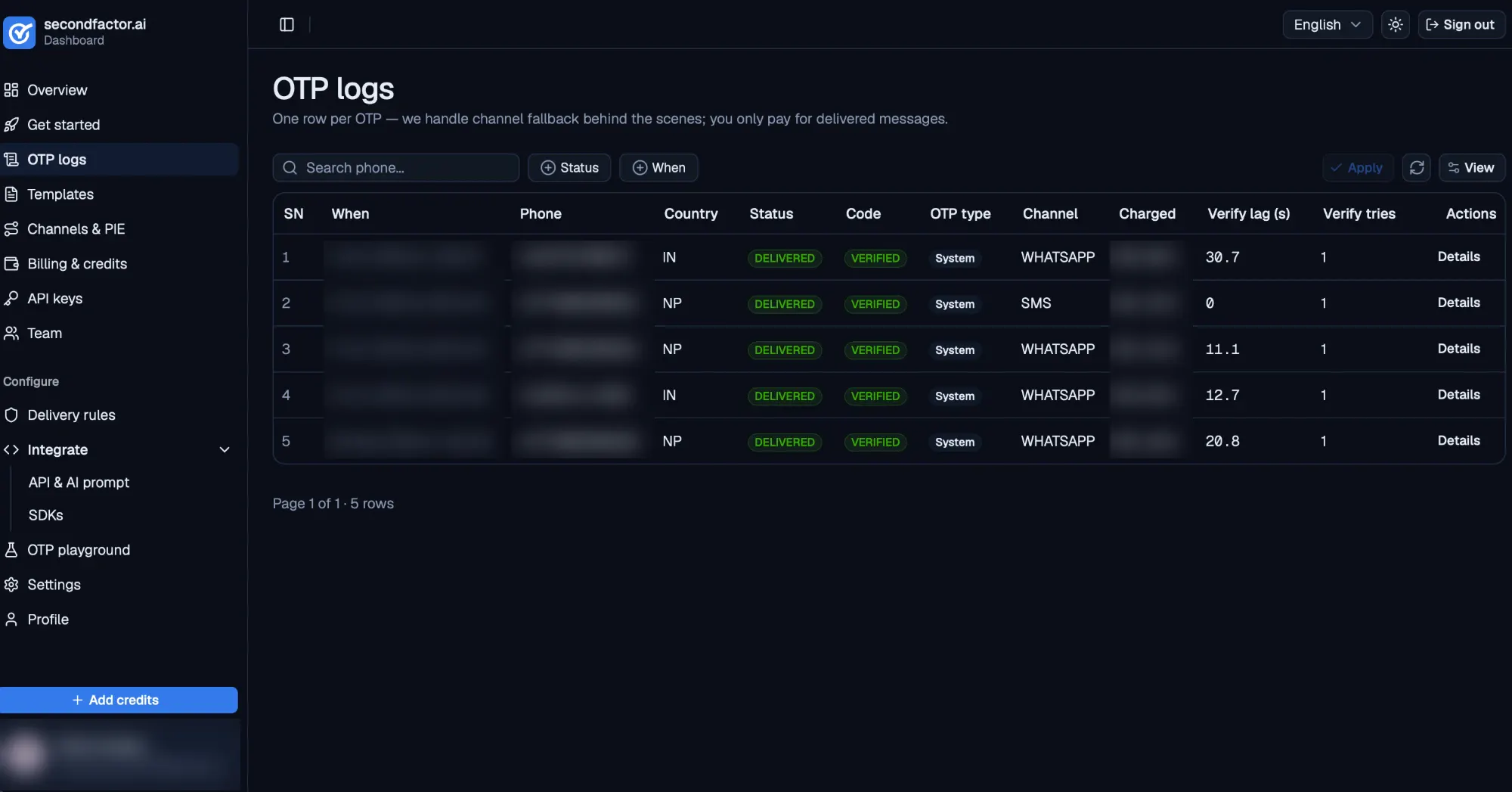Open API keys page
Image resolution: width=1512 pixels, height=792 pixels.
coord(119,299)
